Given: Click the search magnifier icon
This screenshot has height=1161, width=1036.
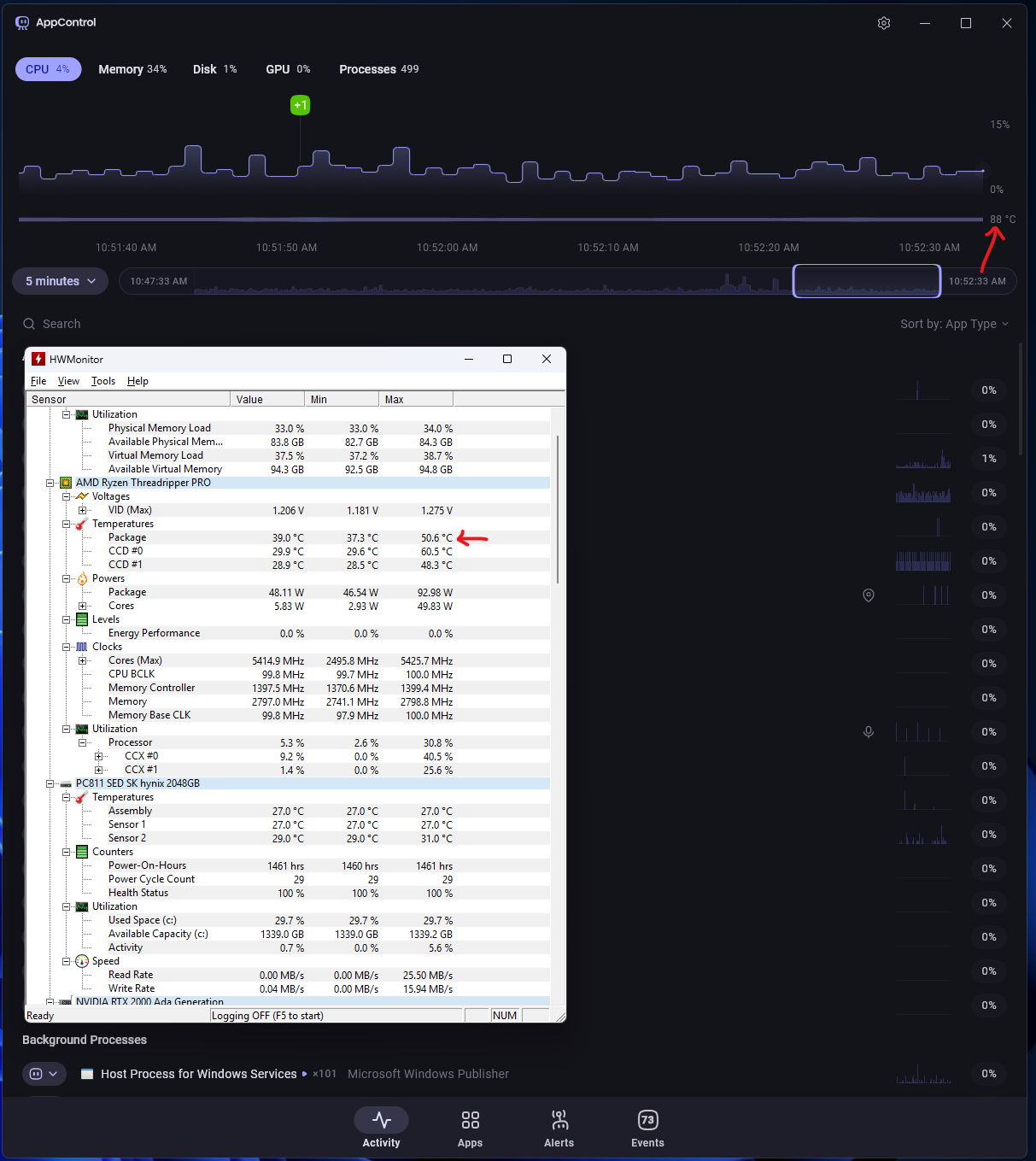Looking at the screenshot, I should (x=29, y=324).
